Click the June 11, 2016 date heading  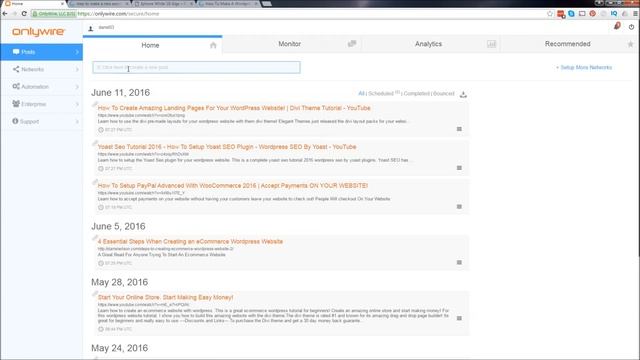click(x=120, y=93)
